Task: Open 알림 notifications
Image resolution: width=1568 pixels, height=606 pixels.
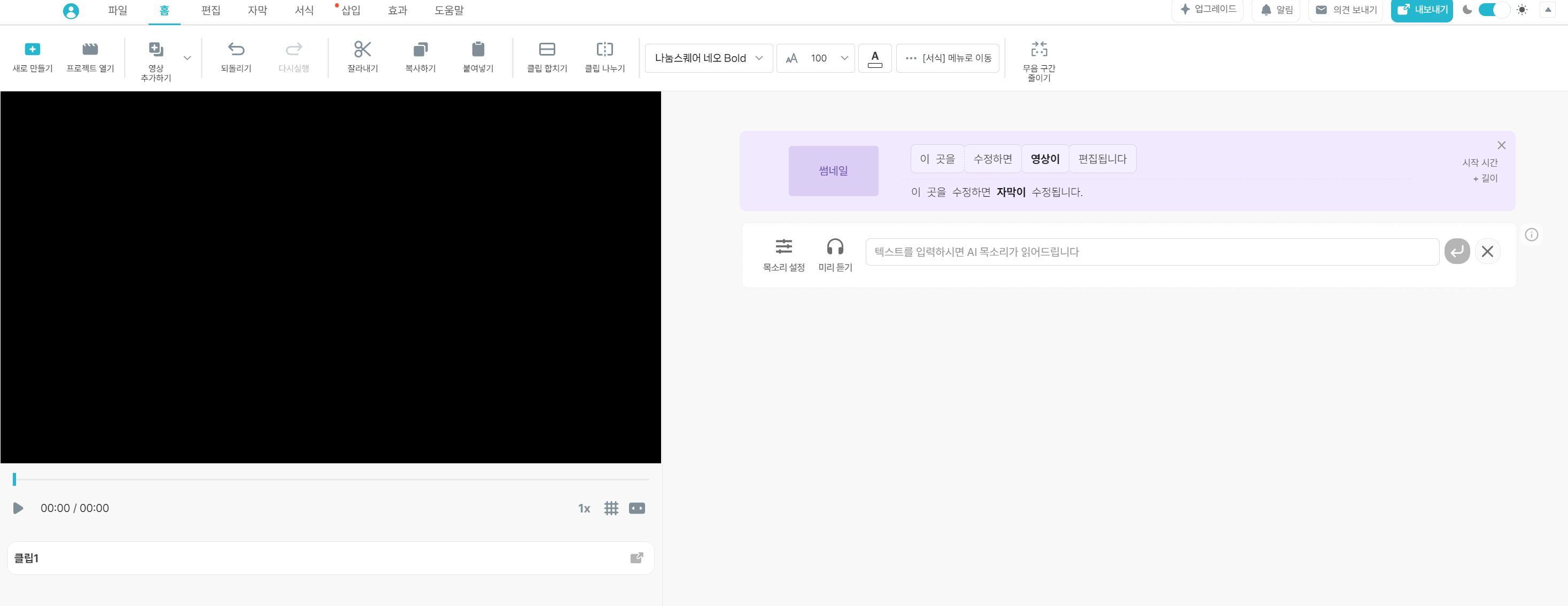Action: pyautogui.click(x=1276, y=10)
